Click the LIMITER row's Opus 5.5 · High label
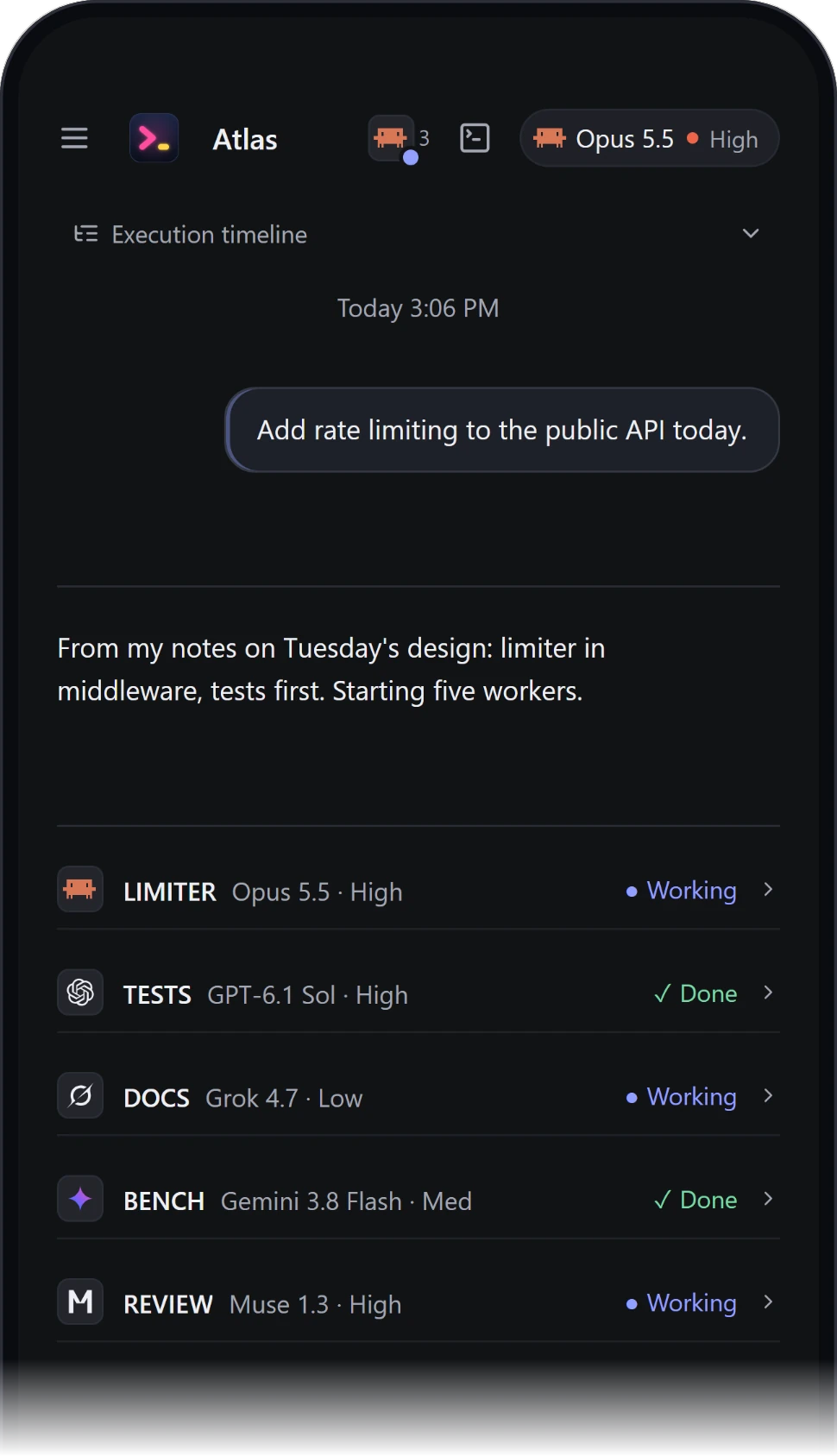Screen dimensions: 837x1456 point(317,892)
